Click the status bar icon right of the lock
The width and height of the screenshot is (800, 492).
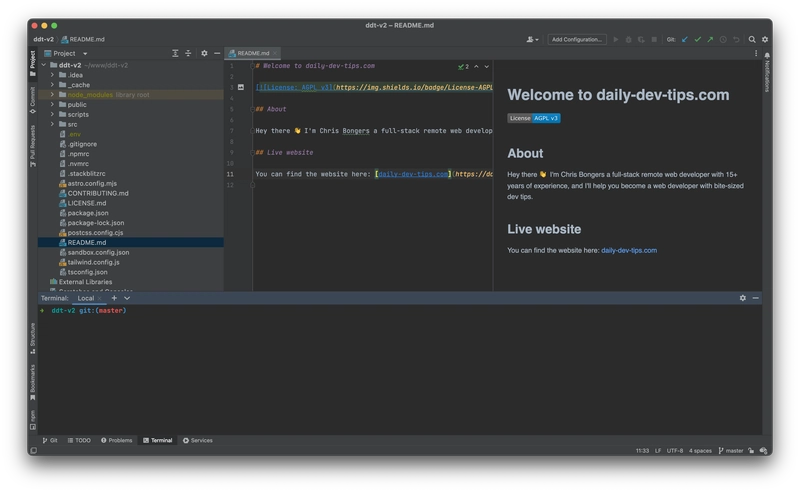(763, 451)
